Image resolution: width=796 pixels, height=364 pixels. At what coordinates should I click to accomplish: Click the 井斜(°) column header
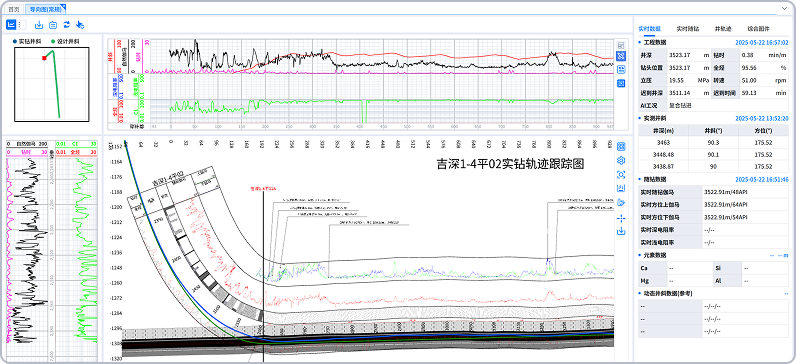click(713, 131)
